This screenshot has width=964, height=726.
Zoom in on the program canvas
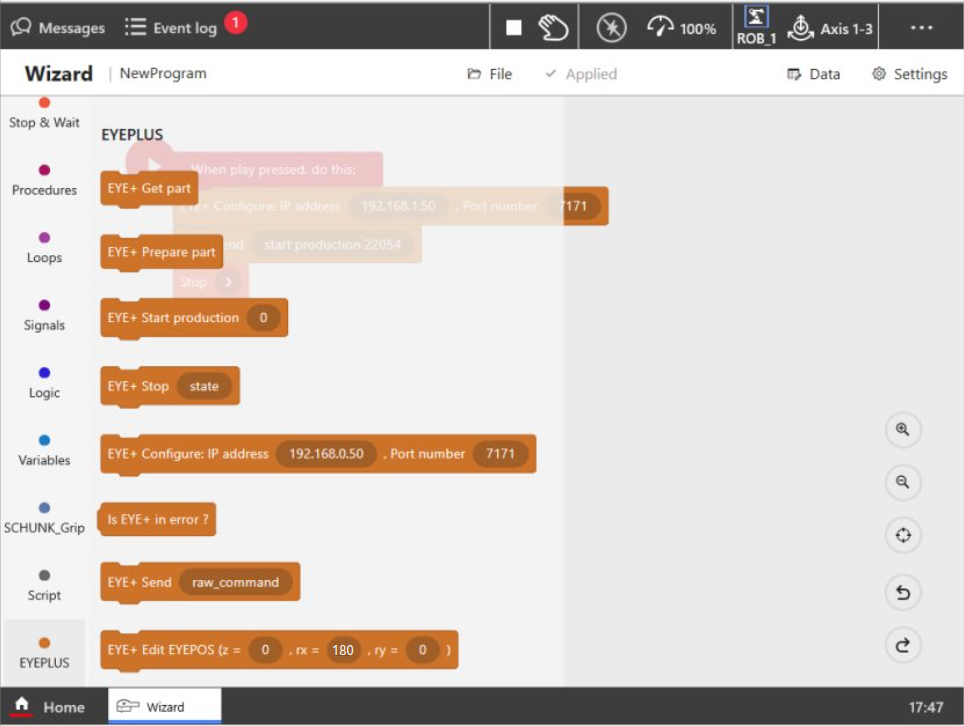[902, 430]
